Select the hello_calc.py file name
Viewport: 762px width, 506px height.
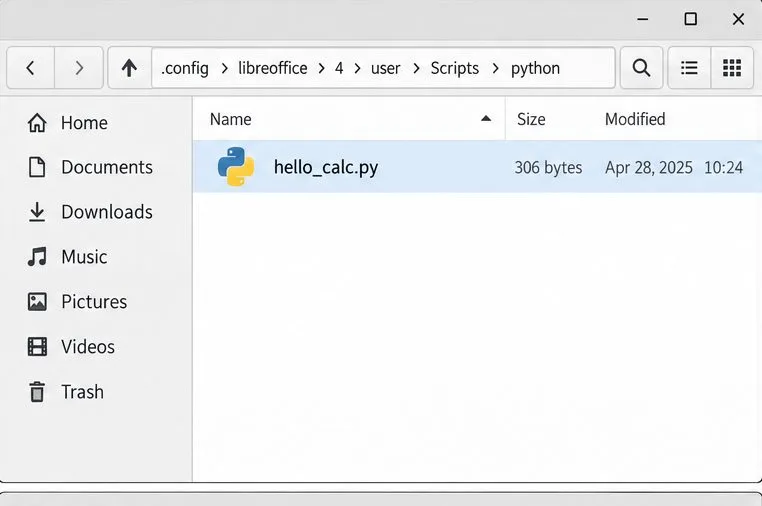tap(326, 167)
